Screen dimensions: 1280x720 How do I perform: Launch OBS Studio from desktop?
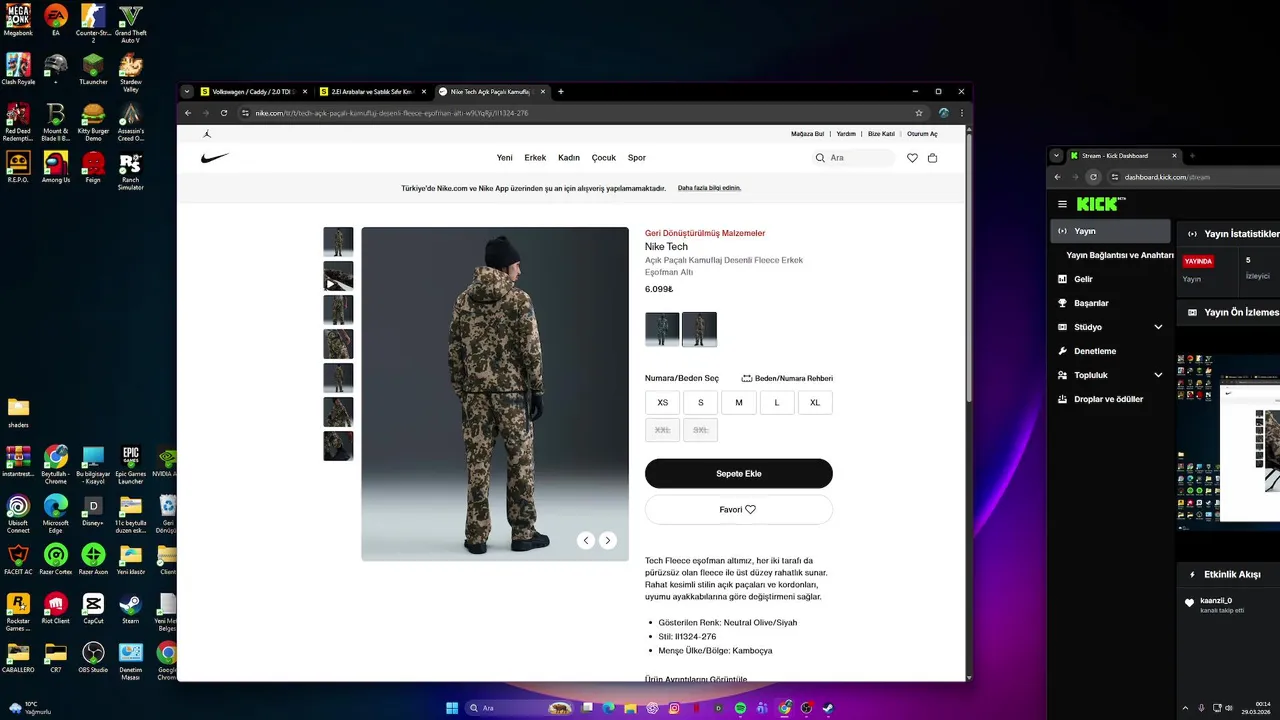[x=93, y=657]
